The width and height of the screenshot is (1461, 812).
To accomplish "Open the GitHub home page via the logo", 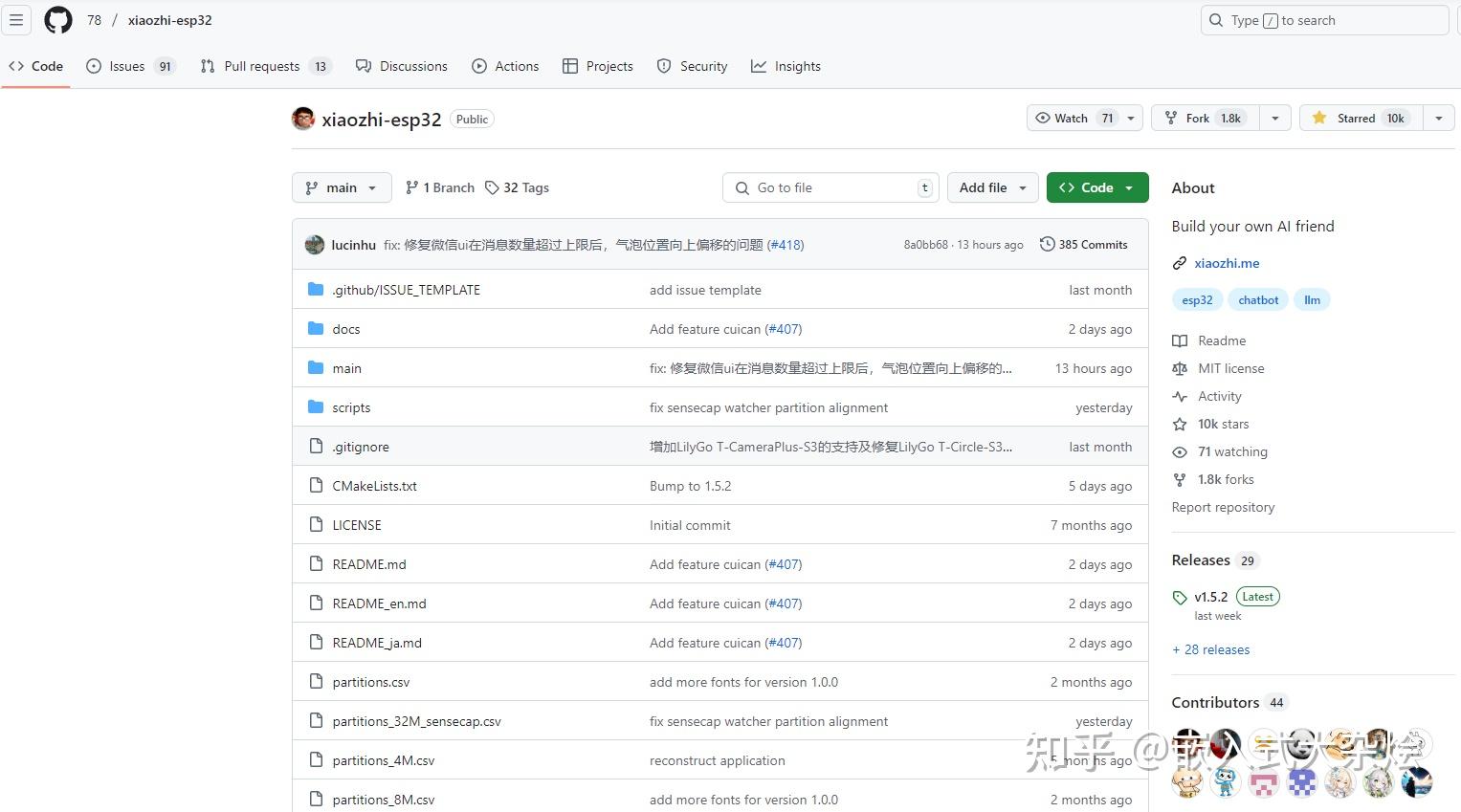I will (x=57, y=19).
